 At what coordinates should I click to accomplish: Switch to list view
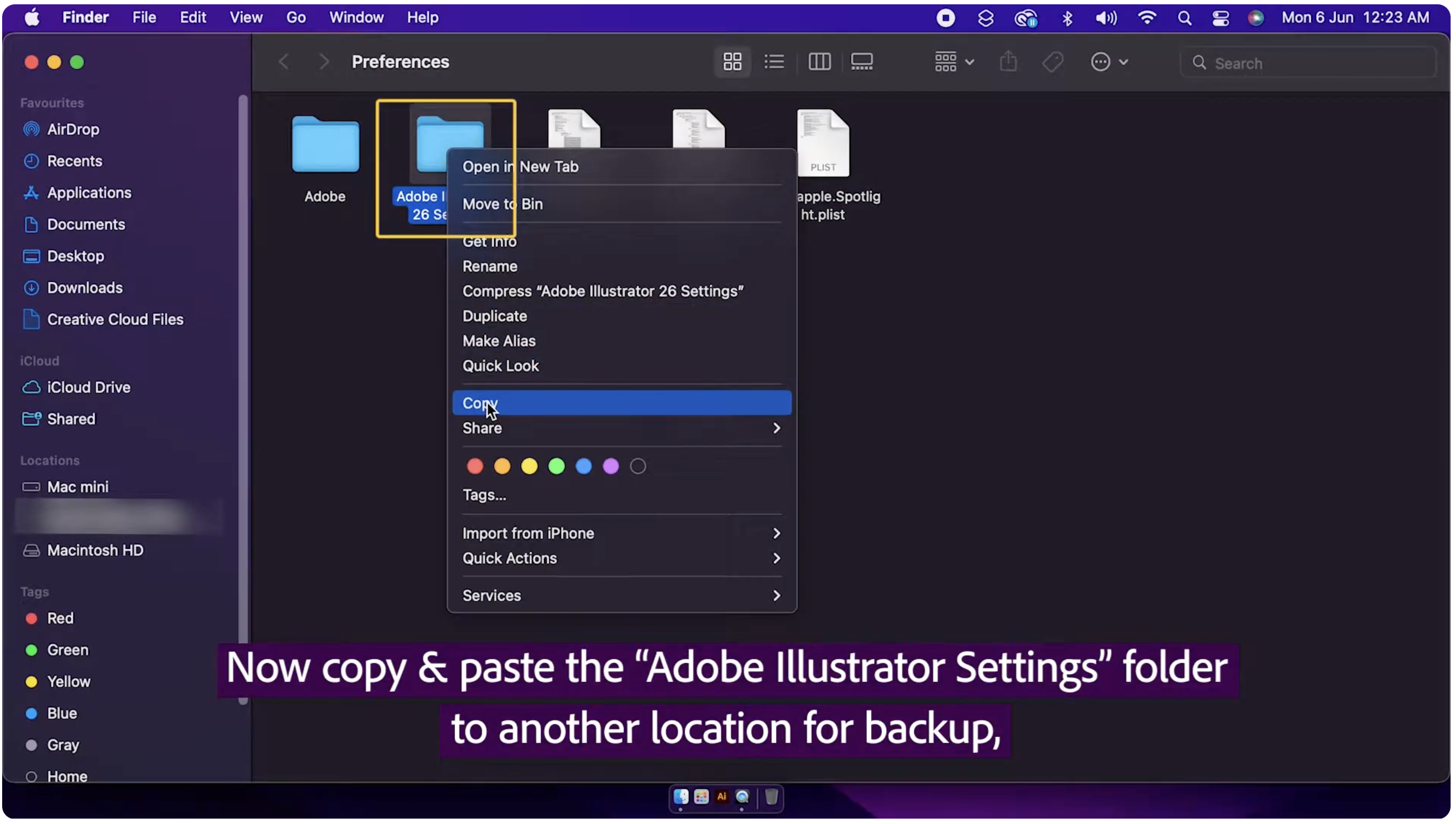[x=773, y=61]
